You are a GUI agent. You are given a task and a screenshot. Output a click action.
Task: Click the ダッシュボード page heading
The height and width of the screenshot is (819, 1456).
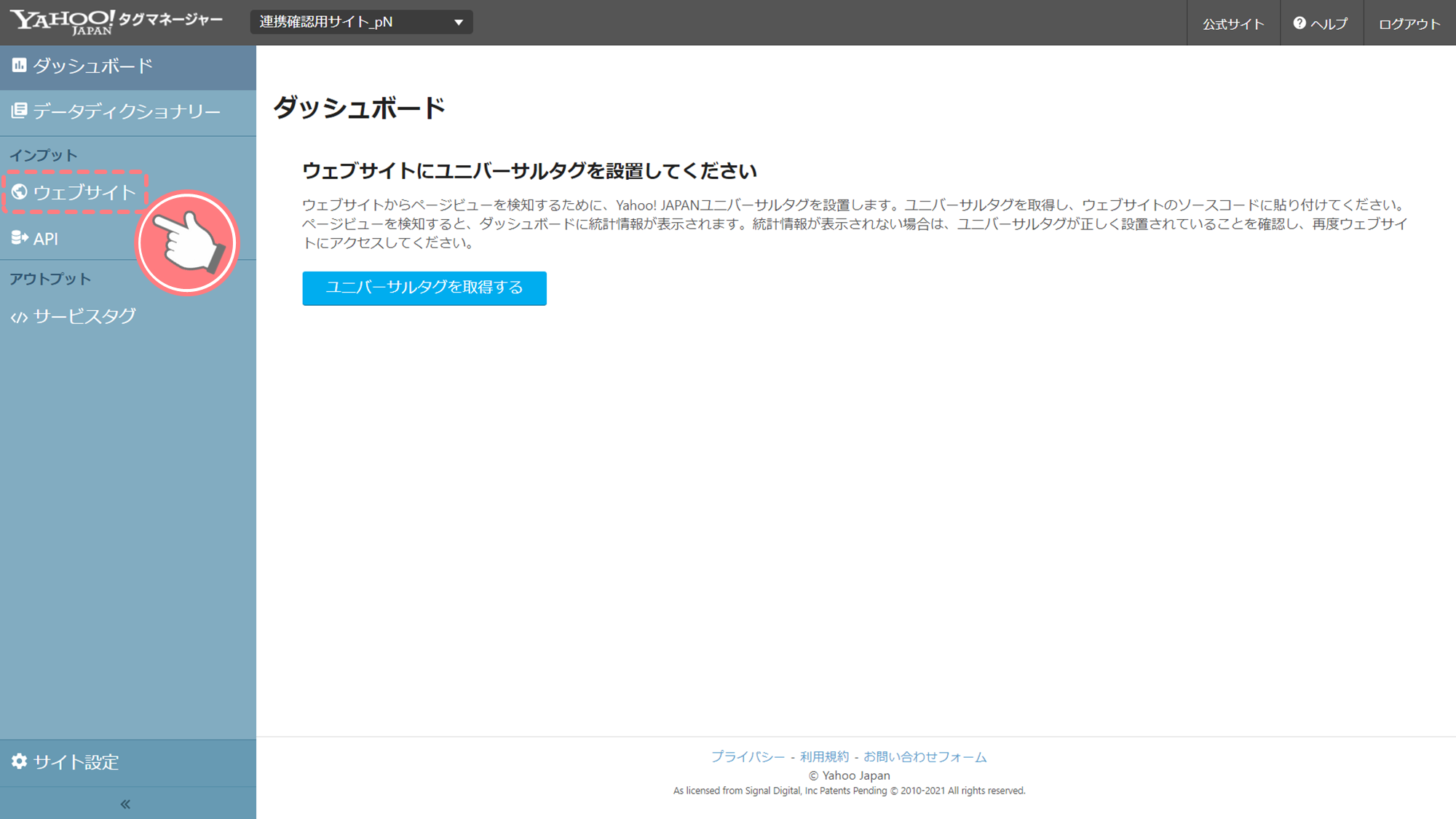359,108
